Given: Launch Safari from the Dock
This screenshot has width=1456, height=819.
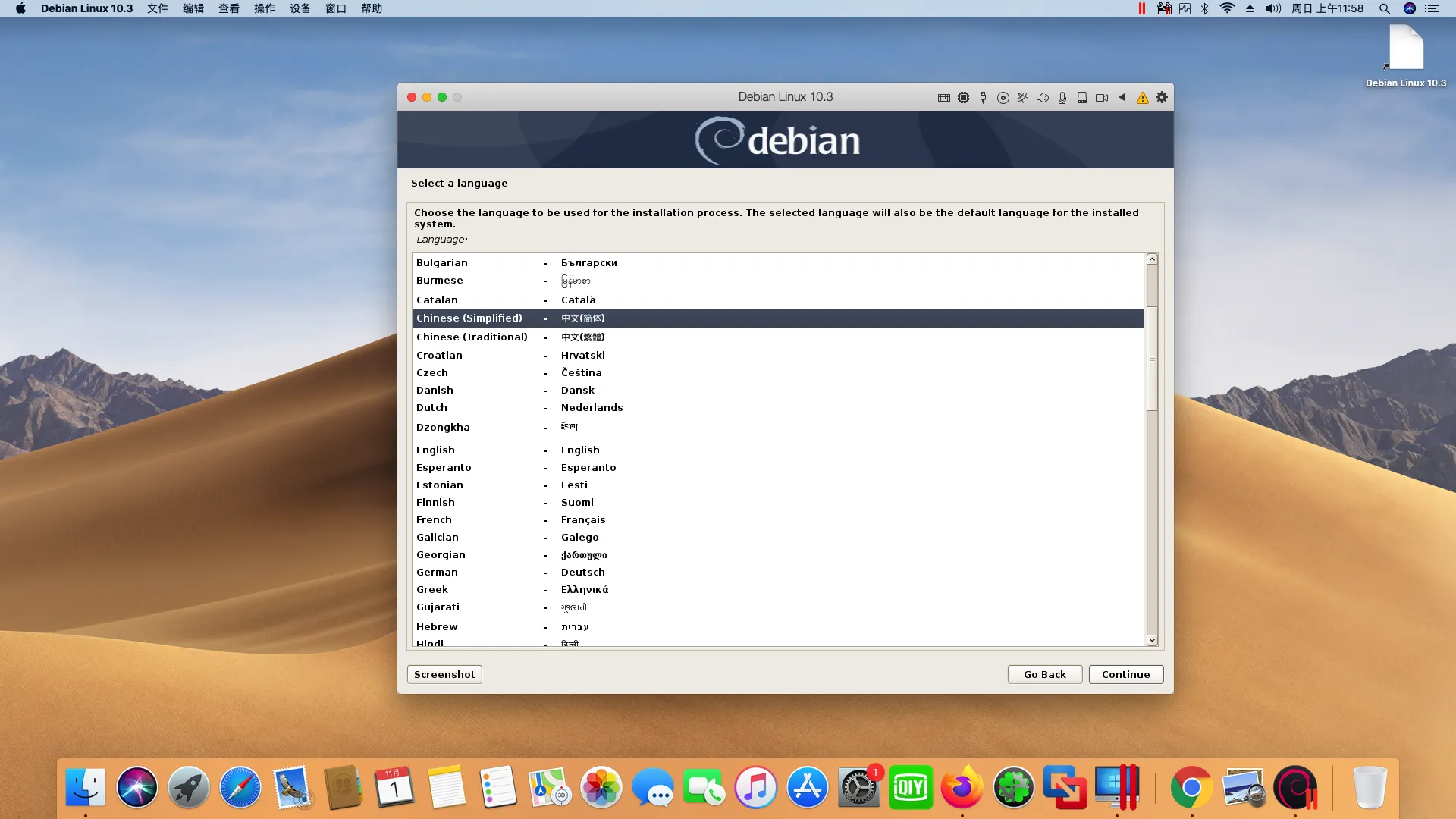Looking at the screenshot, I should point(240,788).
